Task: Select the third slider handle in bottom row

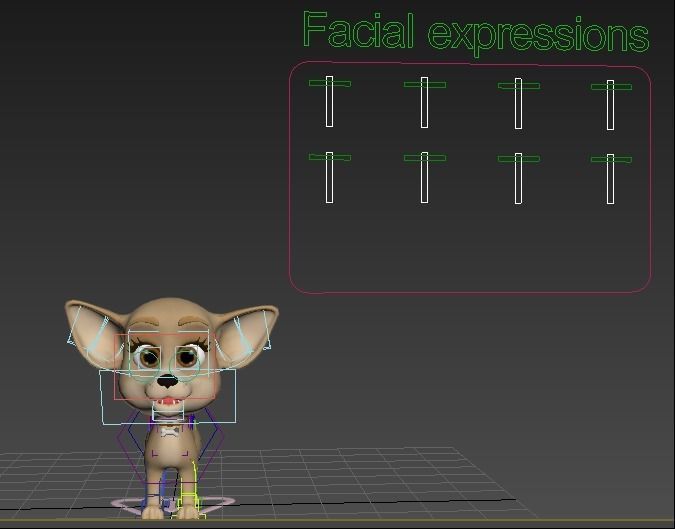Action: click(x=519, y=159)
